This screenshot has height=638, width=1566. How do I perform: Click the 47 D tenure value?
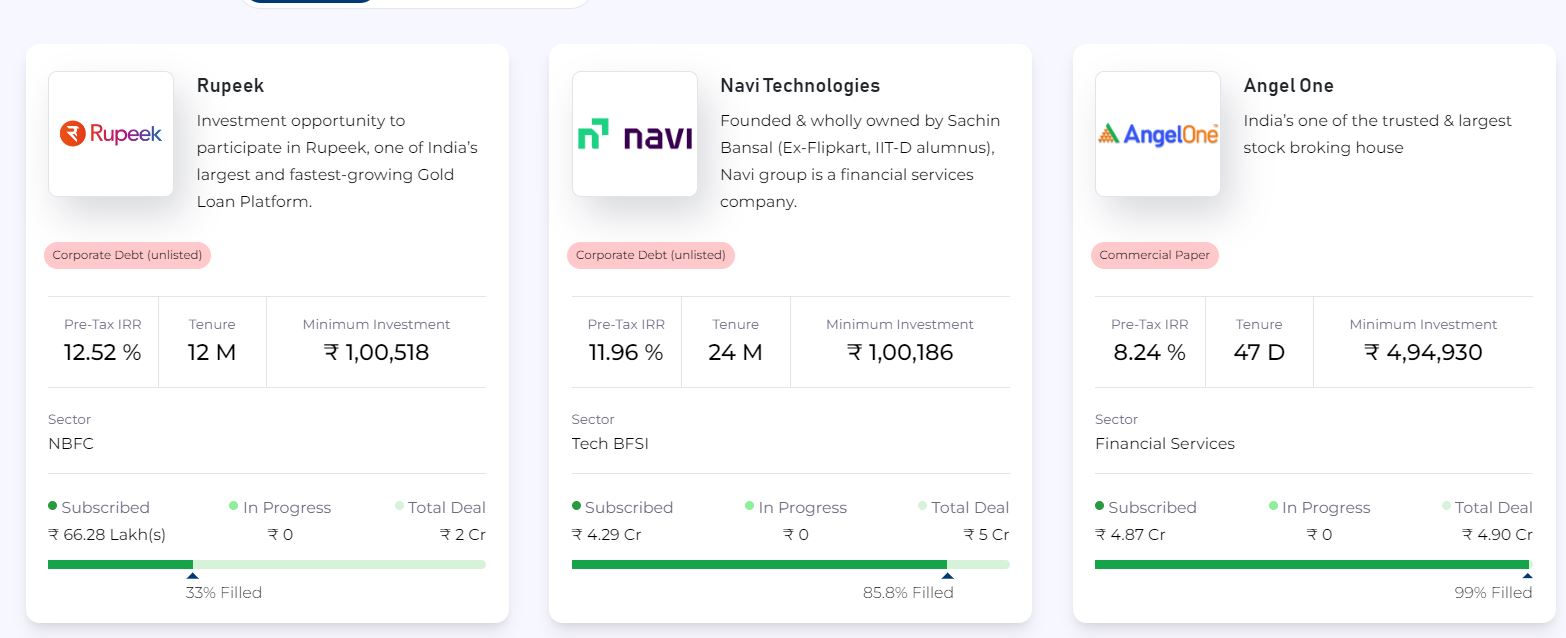point(1259,352)
